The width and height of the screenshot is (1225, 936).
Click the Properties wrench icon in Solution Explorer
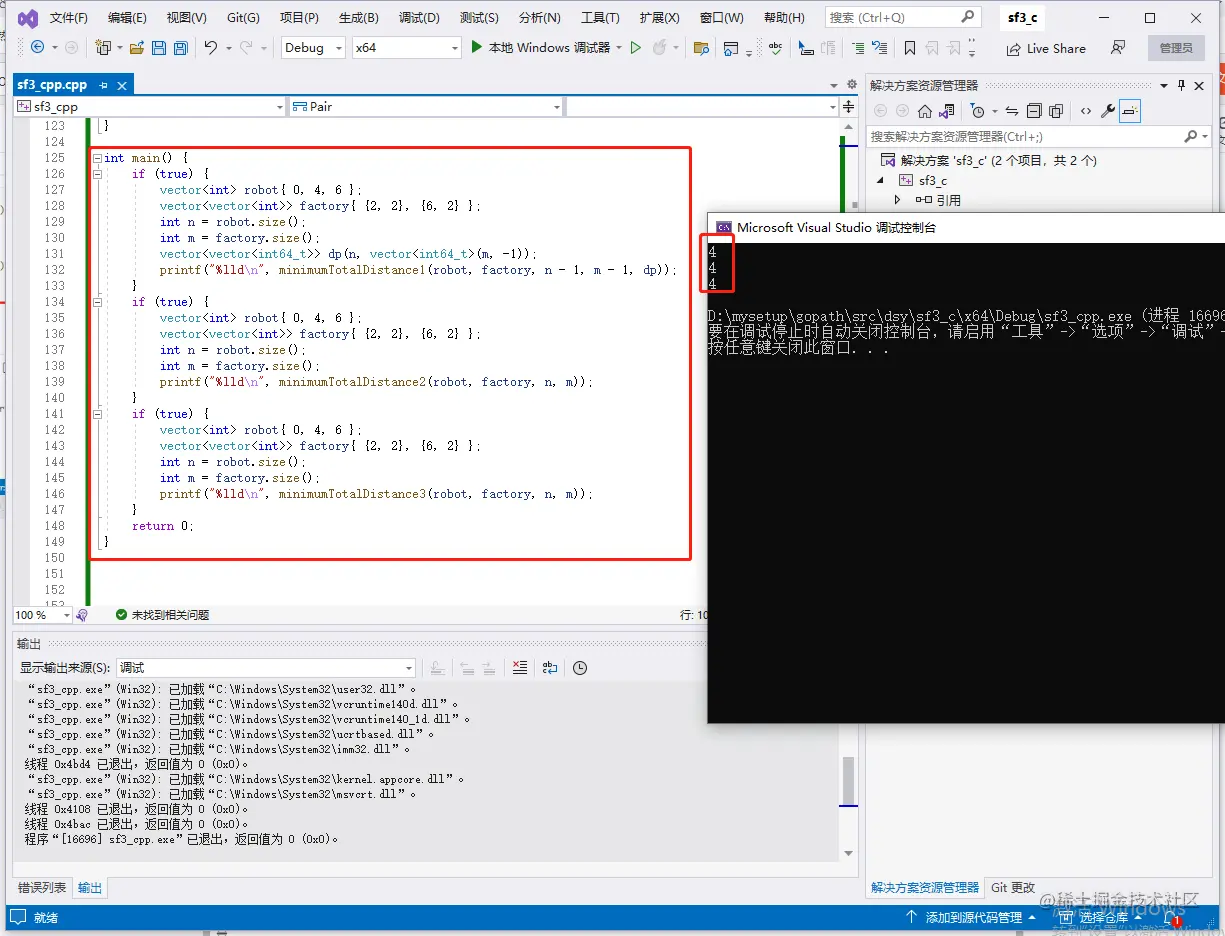click(x=1108, y=111)
